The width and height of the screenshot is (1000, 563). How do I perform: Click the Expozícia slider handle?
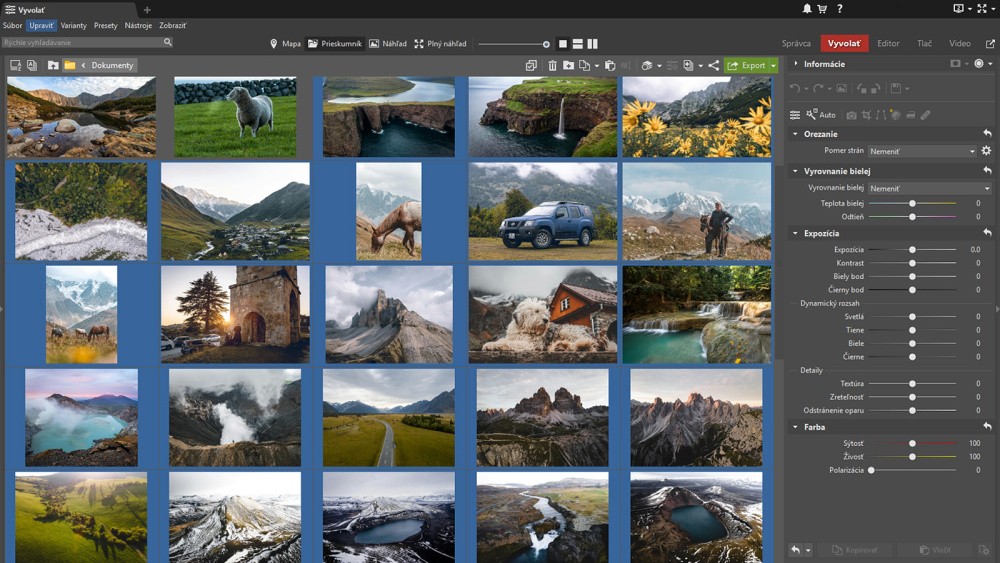[912, 249]
